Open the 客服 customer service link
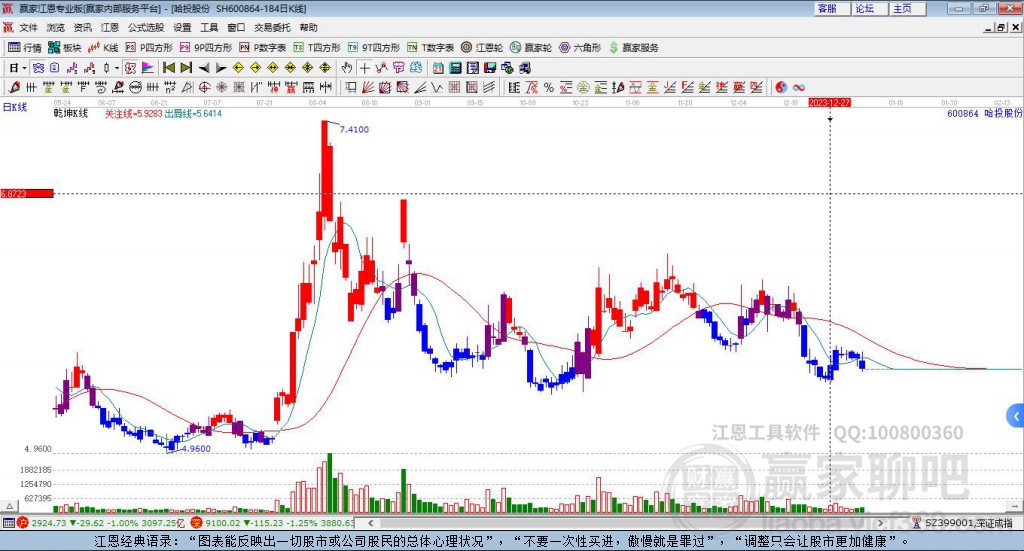The width and height of the screenshot is (1024, 551). coord(831,8)
